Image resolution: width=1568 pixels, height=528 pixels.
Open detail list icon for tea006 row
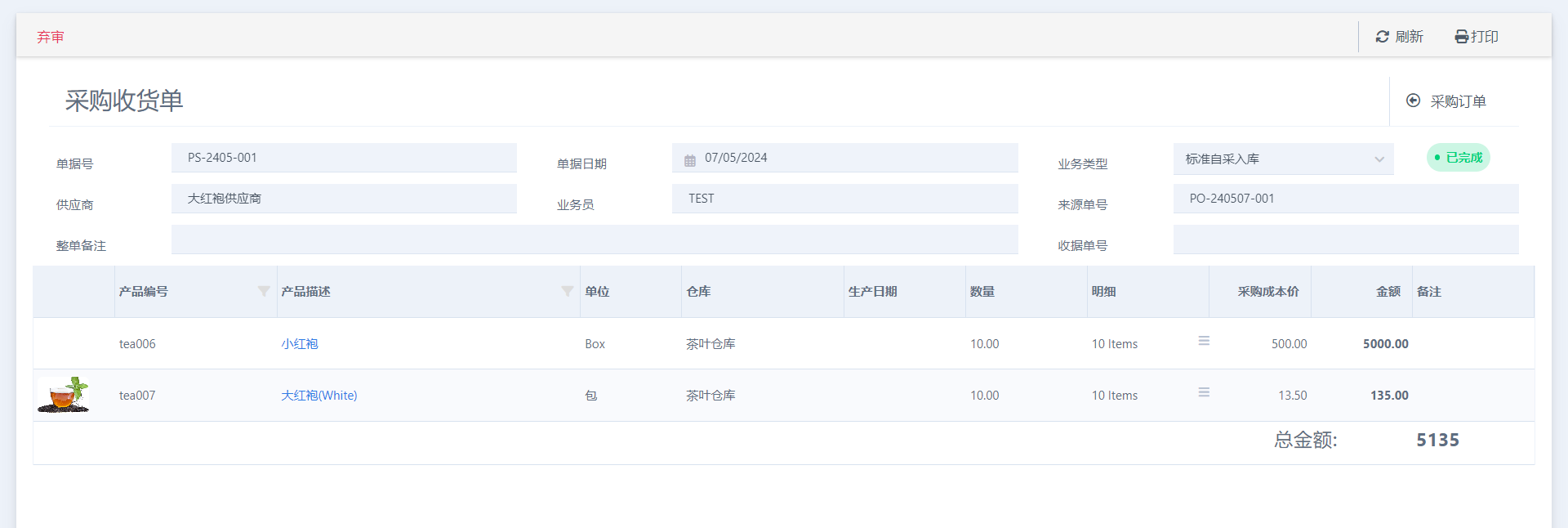[1204, 341]
